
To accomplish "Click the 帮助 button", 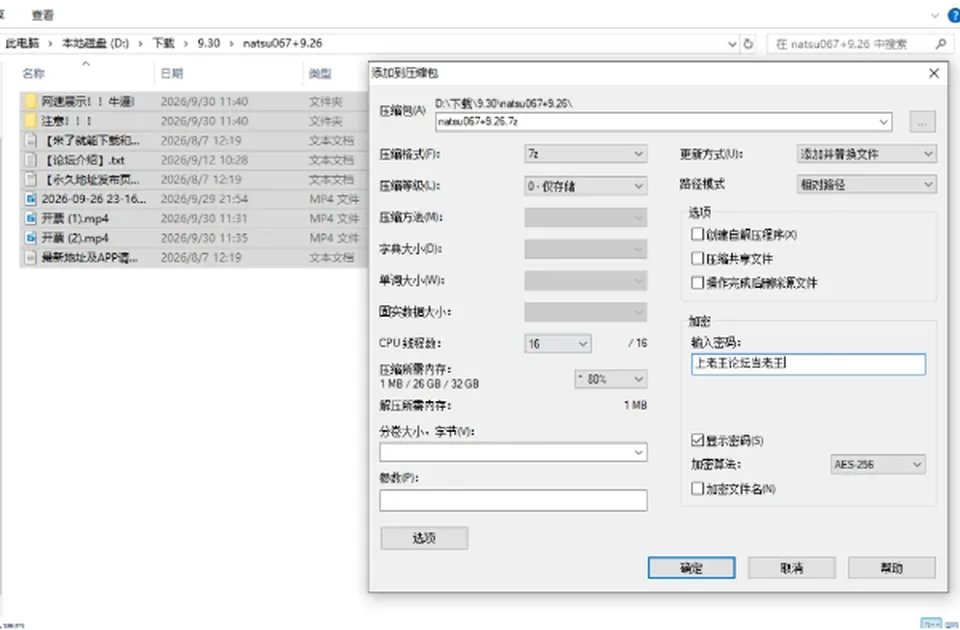I will [891, 568].
